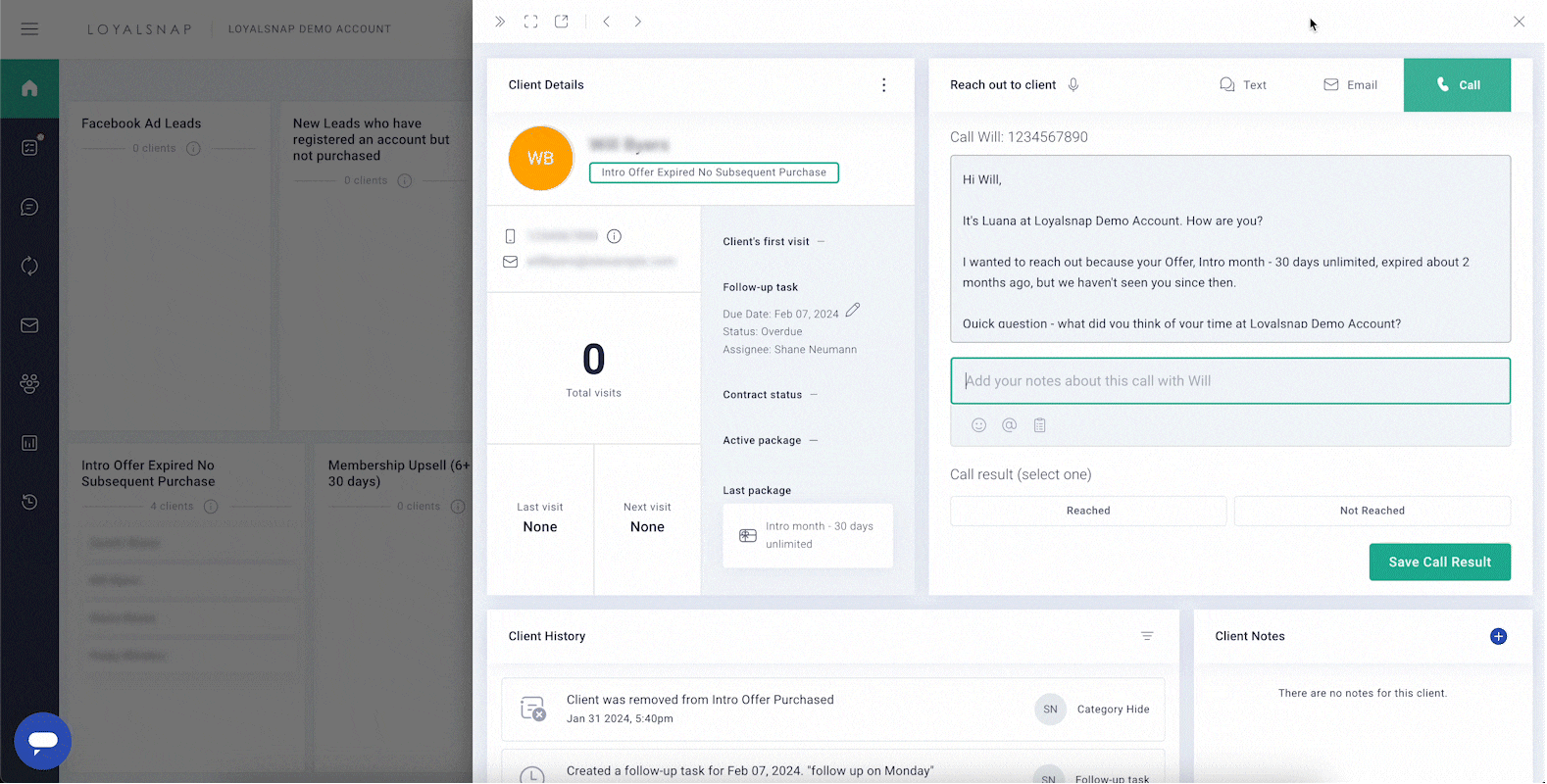Click the @ mention icon below notes

[x=1009, y=425]
